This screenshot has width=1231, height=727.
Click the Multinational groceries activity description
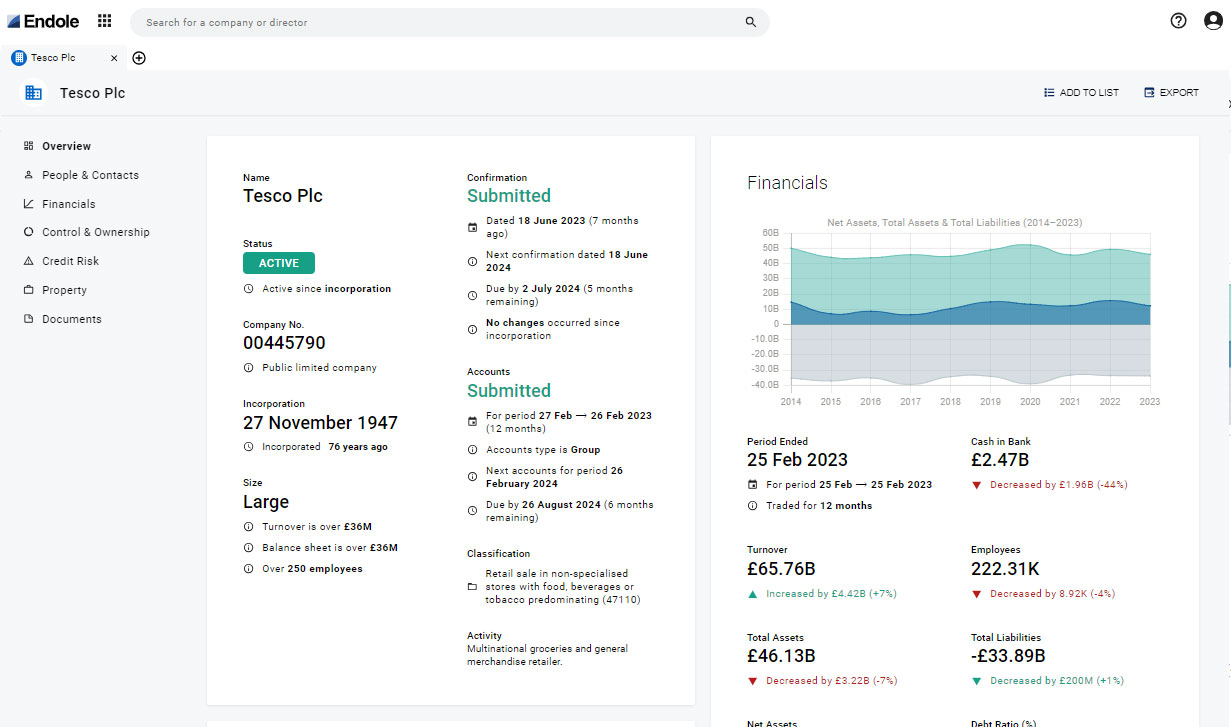(x=548, y=655)
